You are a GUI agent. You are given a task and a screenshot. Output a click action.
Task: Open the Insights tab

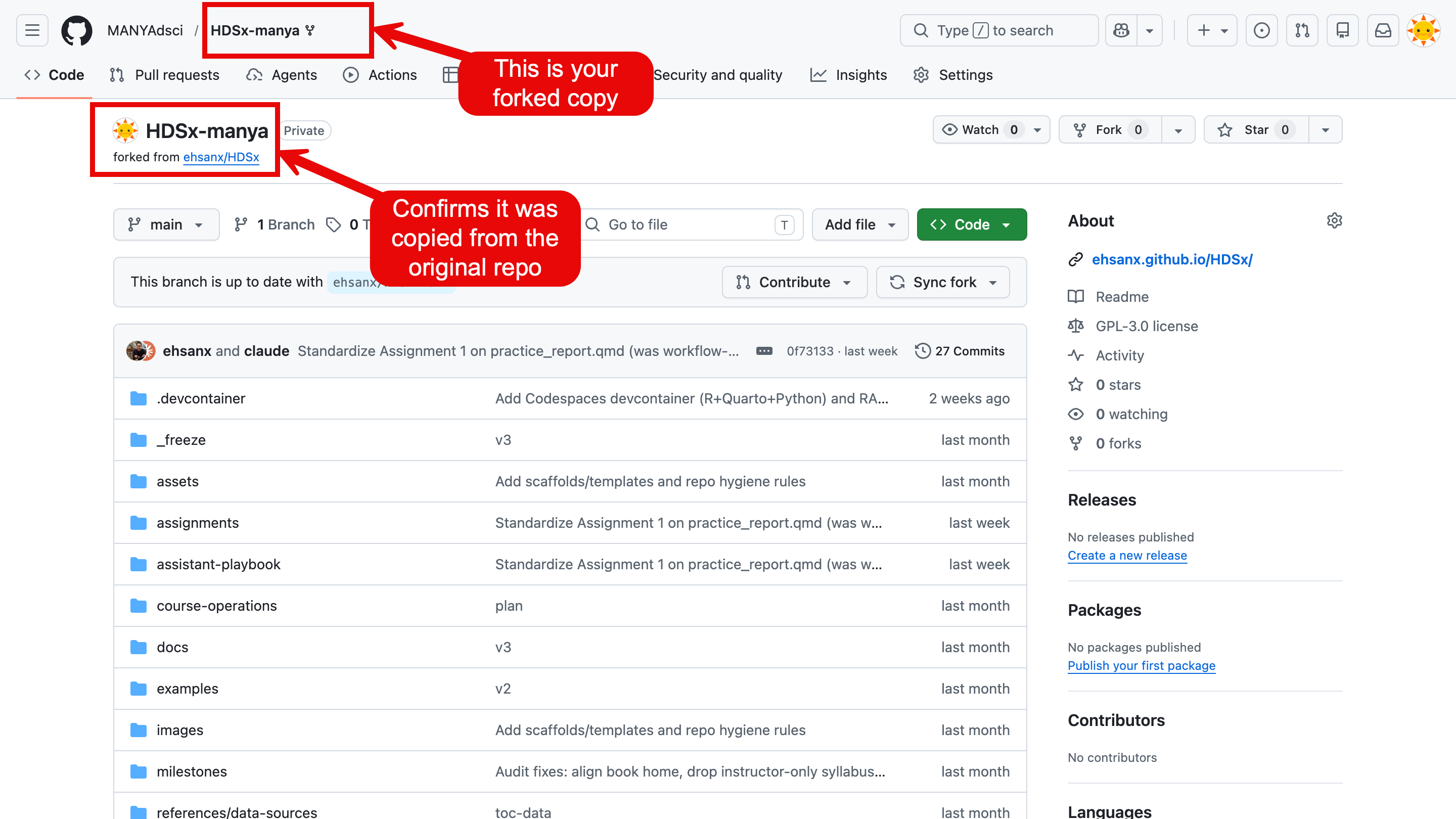848,75
